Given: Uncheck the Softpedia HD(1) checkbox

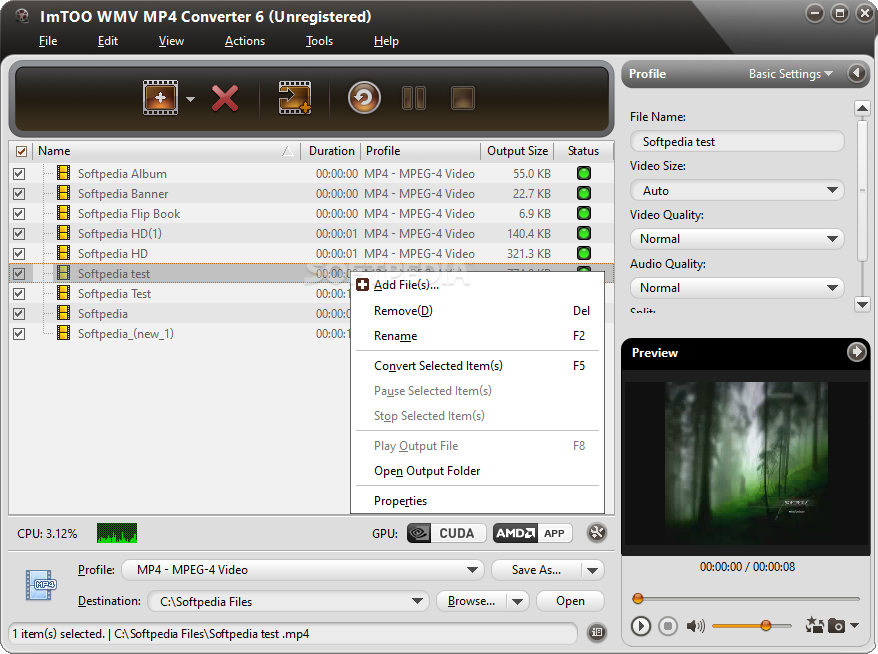Looking at the screenshot, I should (x=19, y=233).
